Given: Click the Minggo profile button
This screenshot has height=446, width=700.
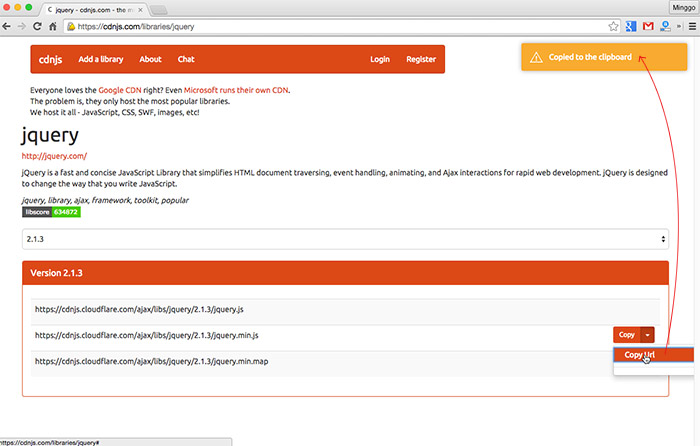Looking at the screenshot, I should point(683,8).
